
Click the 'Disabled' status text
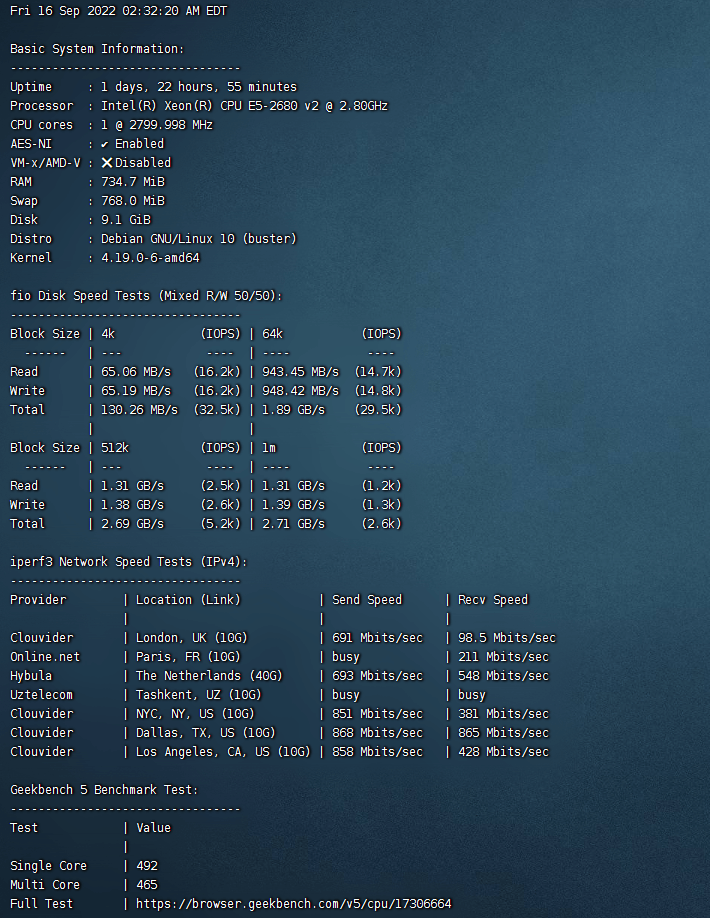point(143,163)
